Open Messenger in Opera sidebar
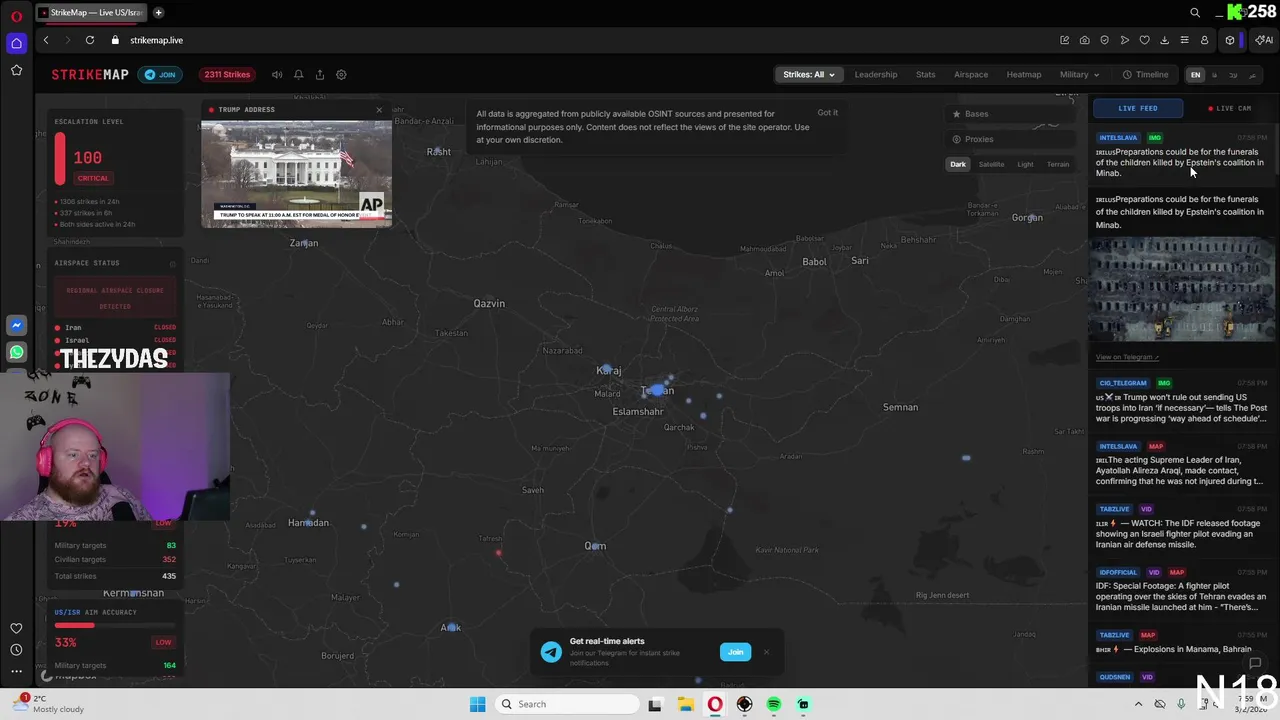Viewport: 1280px width, 720px height. [16, 326]
